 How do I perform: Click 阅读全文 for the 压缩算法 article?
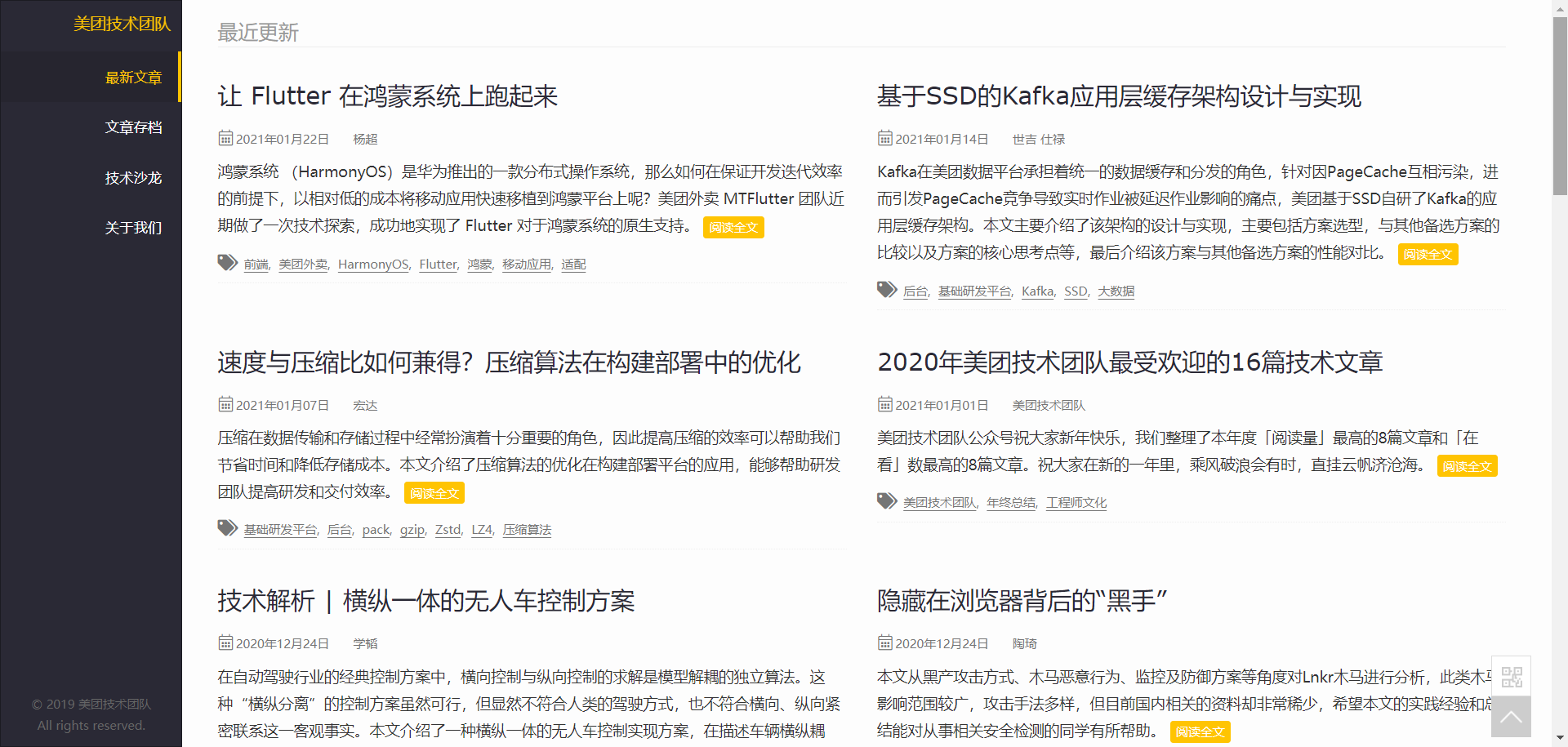click(434, 493)
